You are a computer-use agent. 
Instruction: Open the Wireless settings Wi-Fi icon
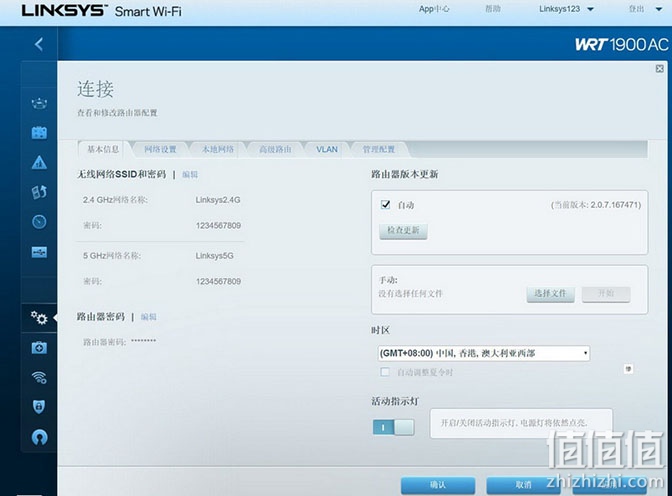39,377
